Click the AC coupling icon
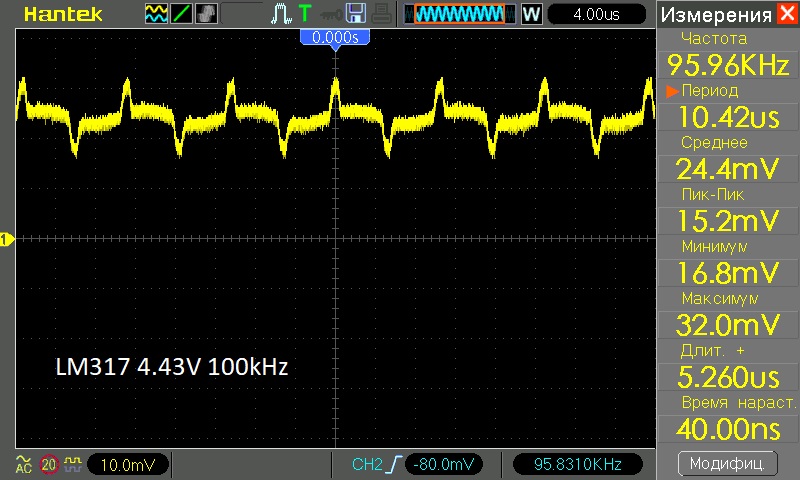800x480 pixels. click(23, 464)
